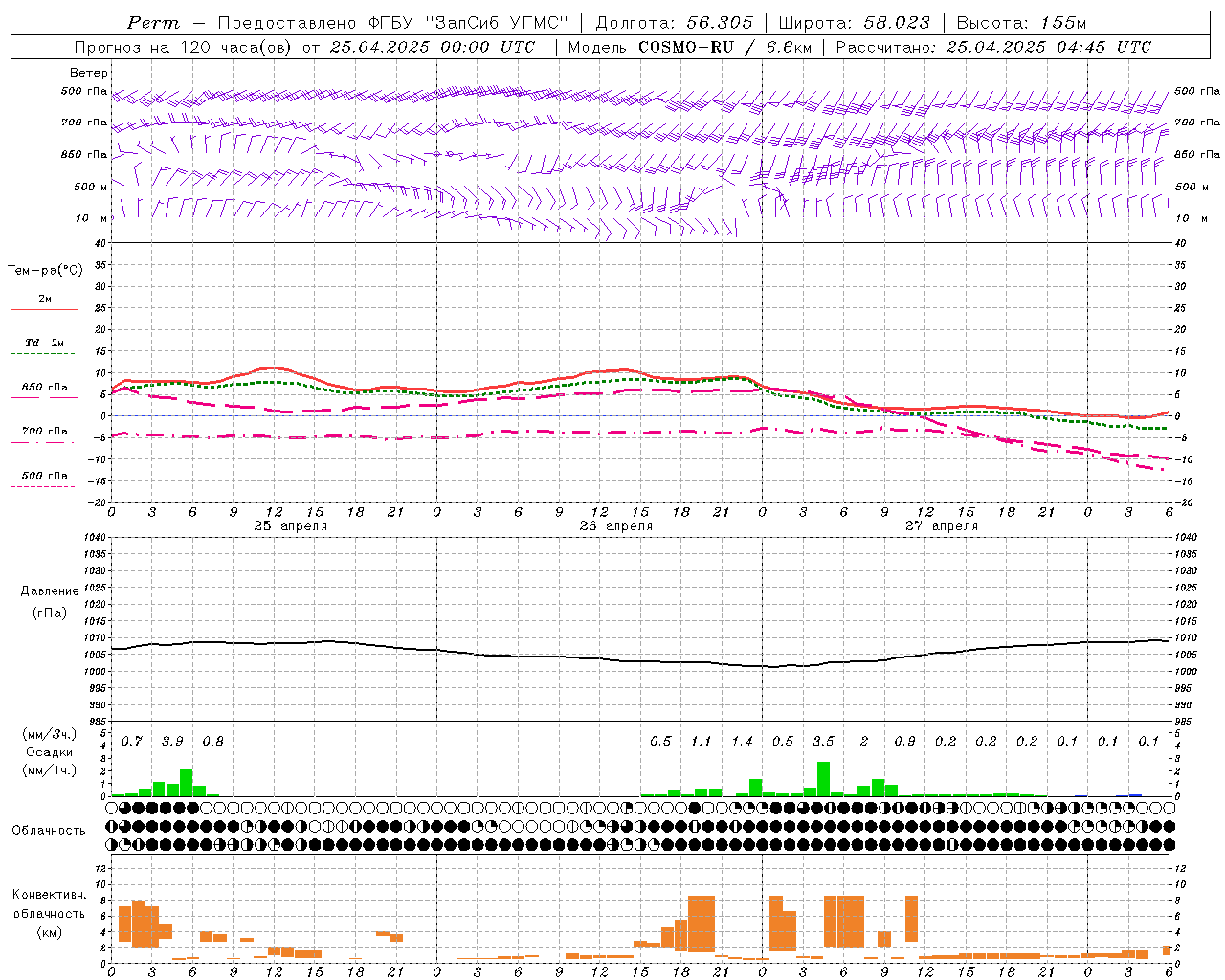Select the "Широта: 58.023" header value
The image size is (1225, 980).
pos(854,23)
